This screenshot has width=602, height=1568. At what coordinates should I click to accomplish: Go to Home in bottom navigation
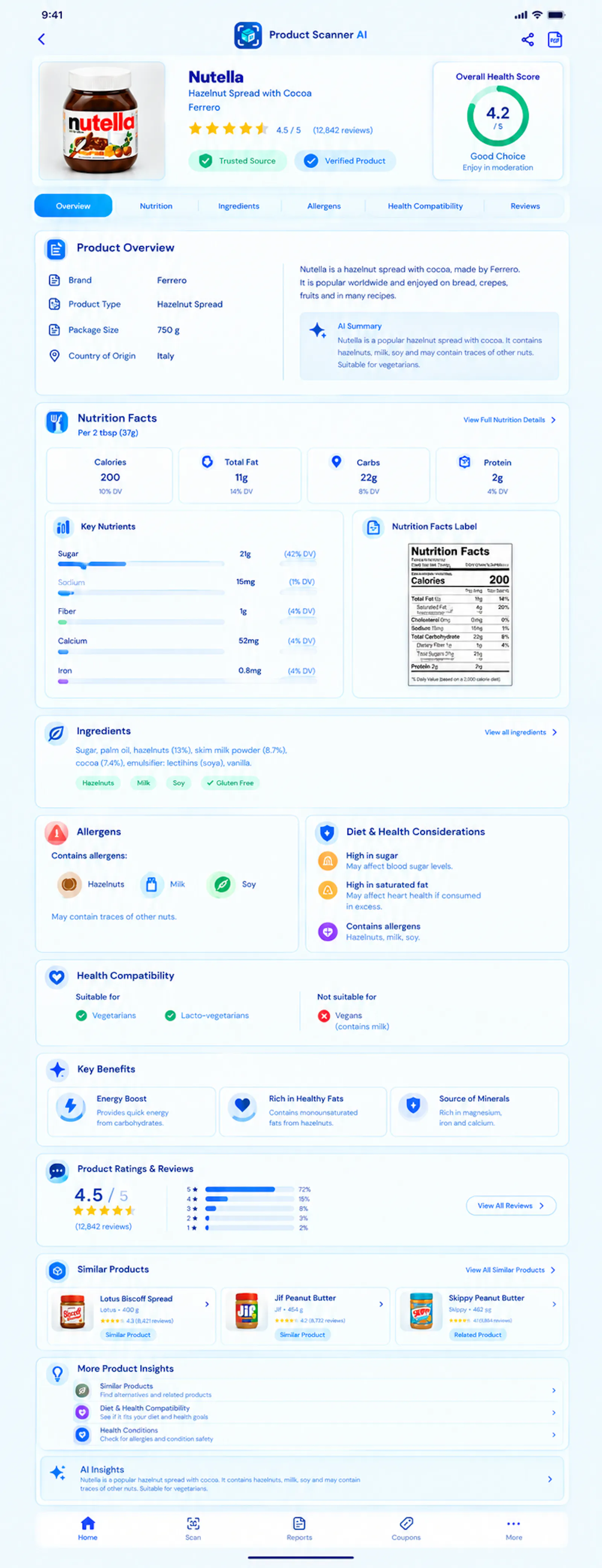click(x=88, y=1528)
